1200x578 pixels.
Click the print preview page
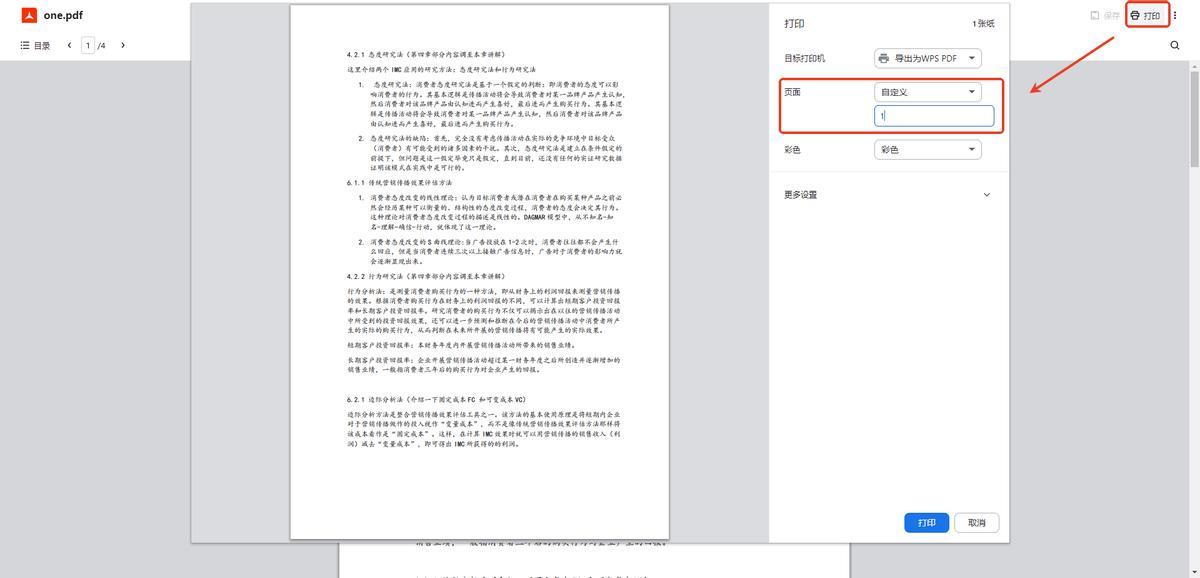pyautogui.click(x=479, y=270)
